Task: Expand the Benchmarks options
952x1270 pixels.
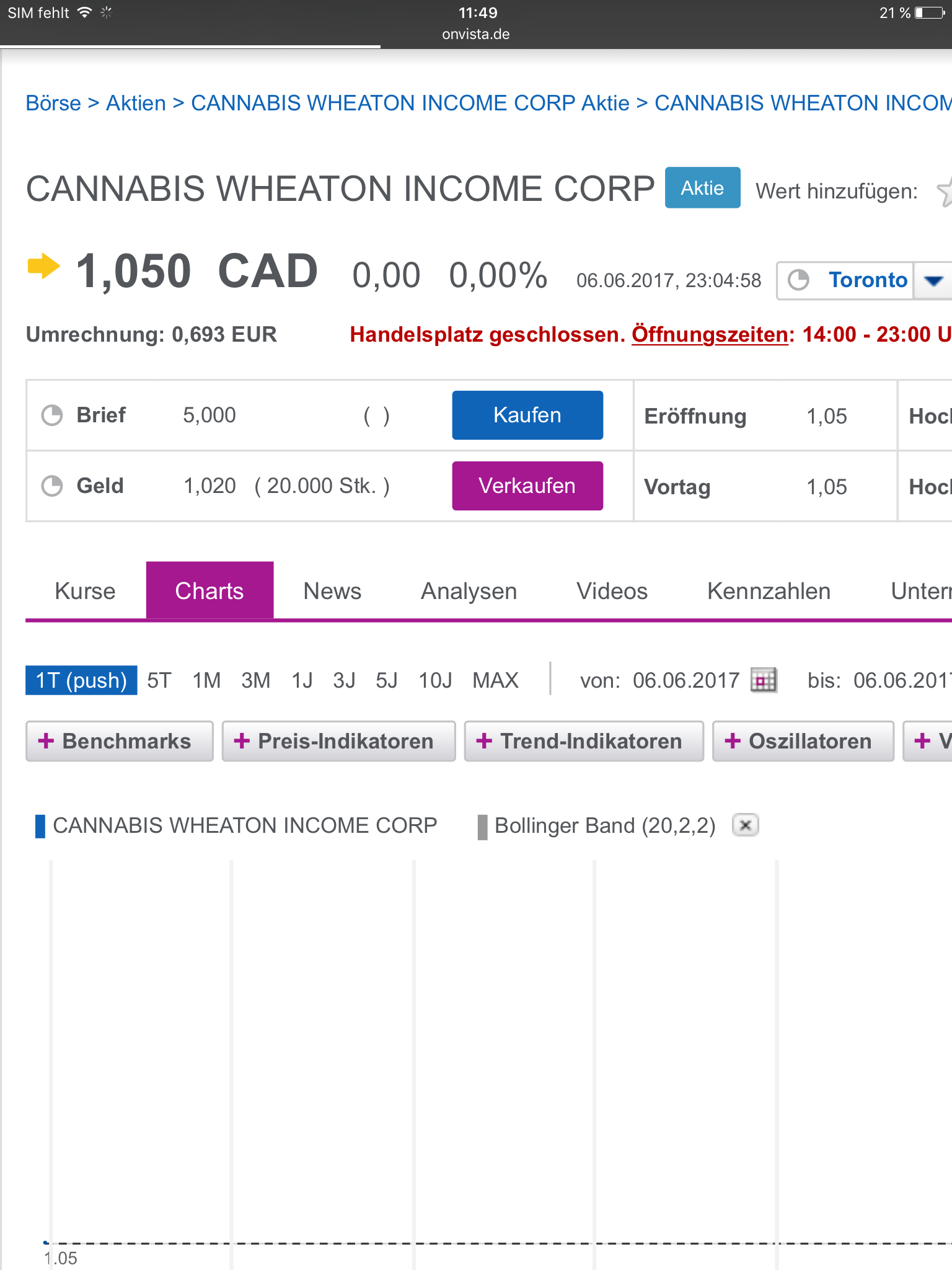Action: [x=119, y=741]
